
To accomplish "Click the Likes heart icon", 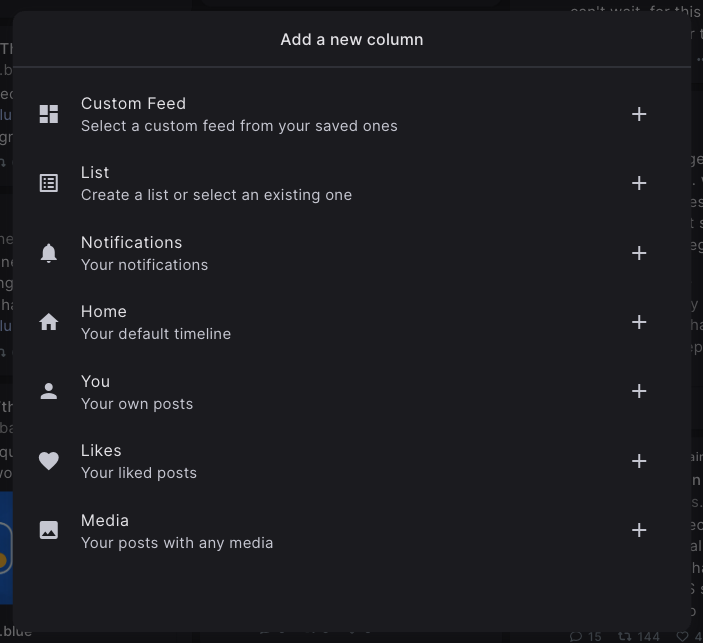I will [x=49, y=461].
